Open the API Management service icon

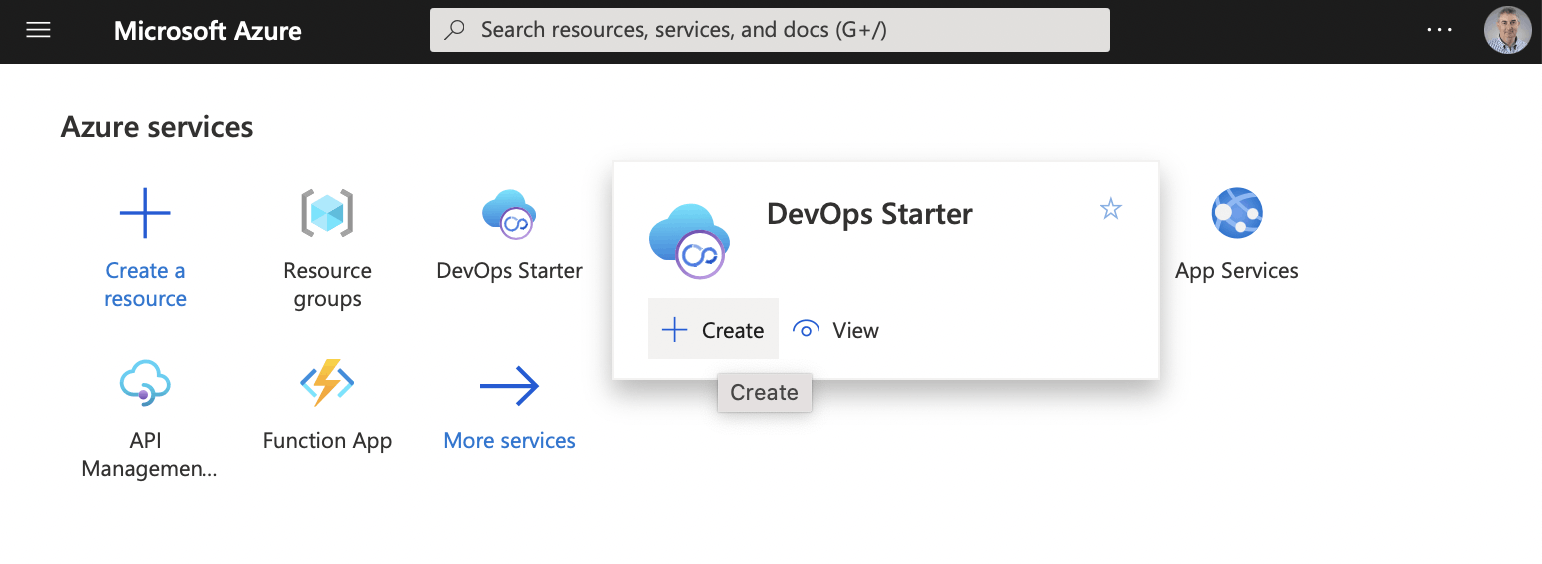click(x=145, y=383)
